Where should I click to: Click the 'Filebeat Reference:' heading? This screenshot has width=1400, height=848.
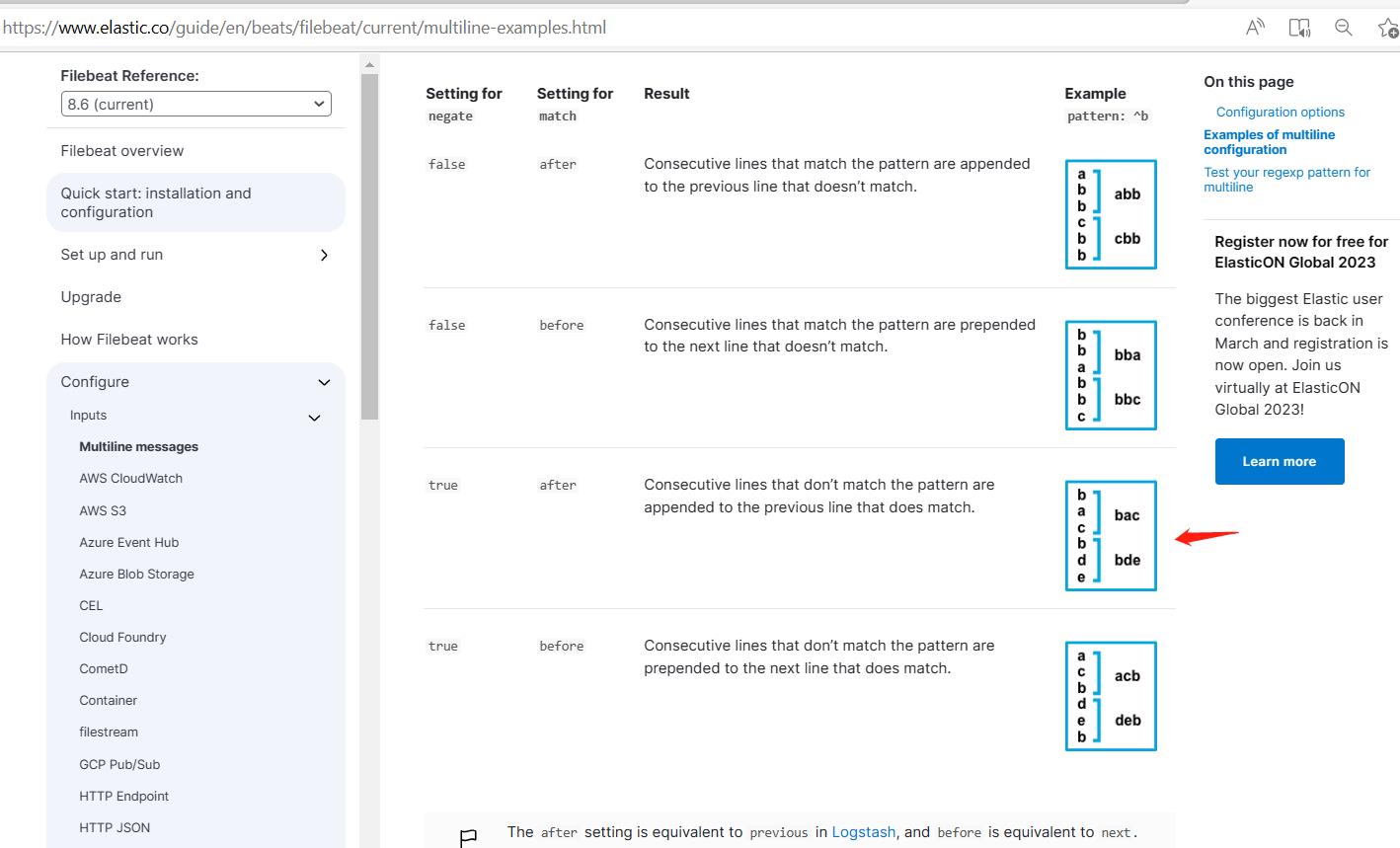(129, 75)
